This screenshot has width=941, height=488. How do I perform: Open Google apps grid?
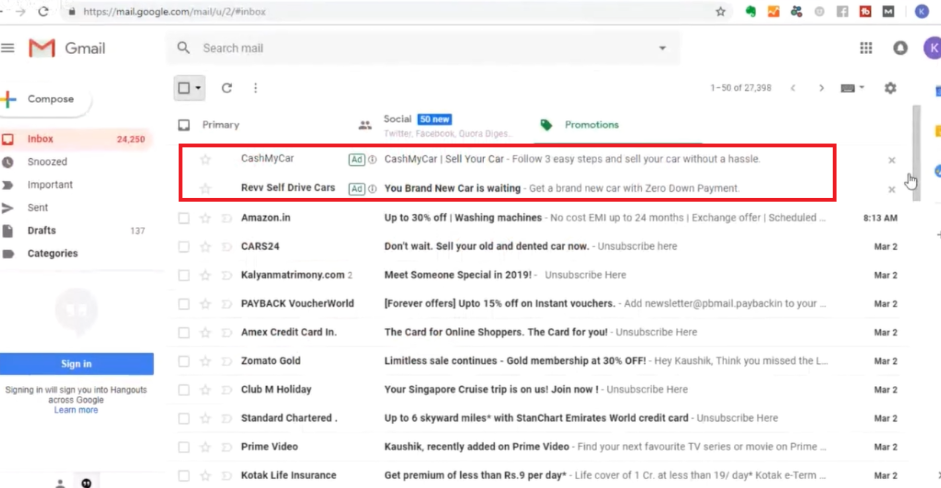865,48
